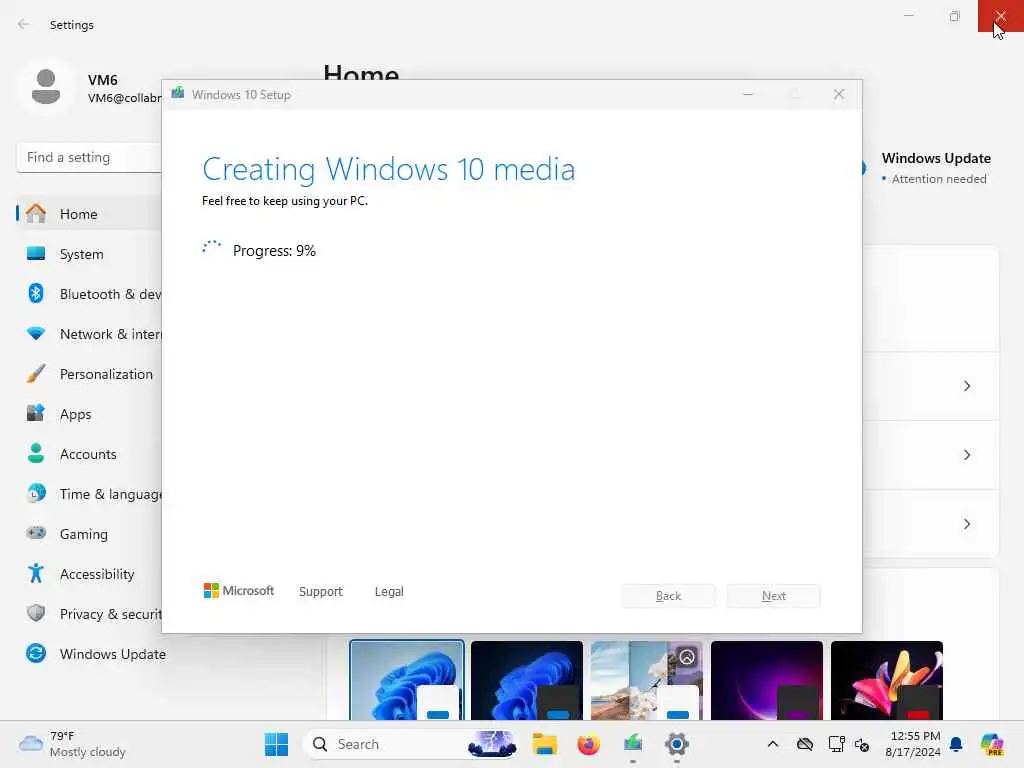The width and height of the screenshot is (1024, 768).
Task: Expand the third chevron card row
Action: click(967, 524)
